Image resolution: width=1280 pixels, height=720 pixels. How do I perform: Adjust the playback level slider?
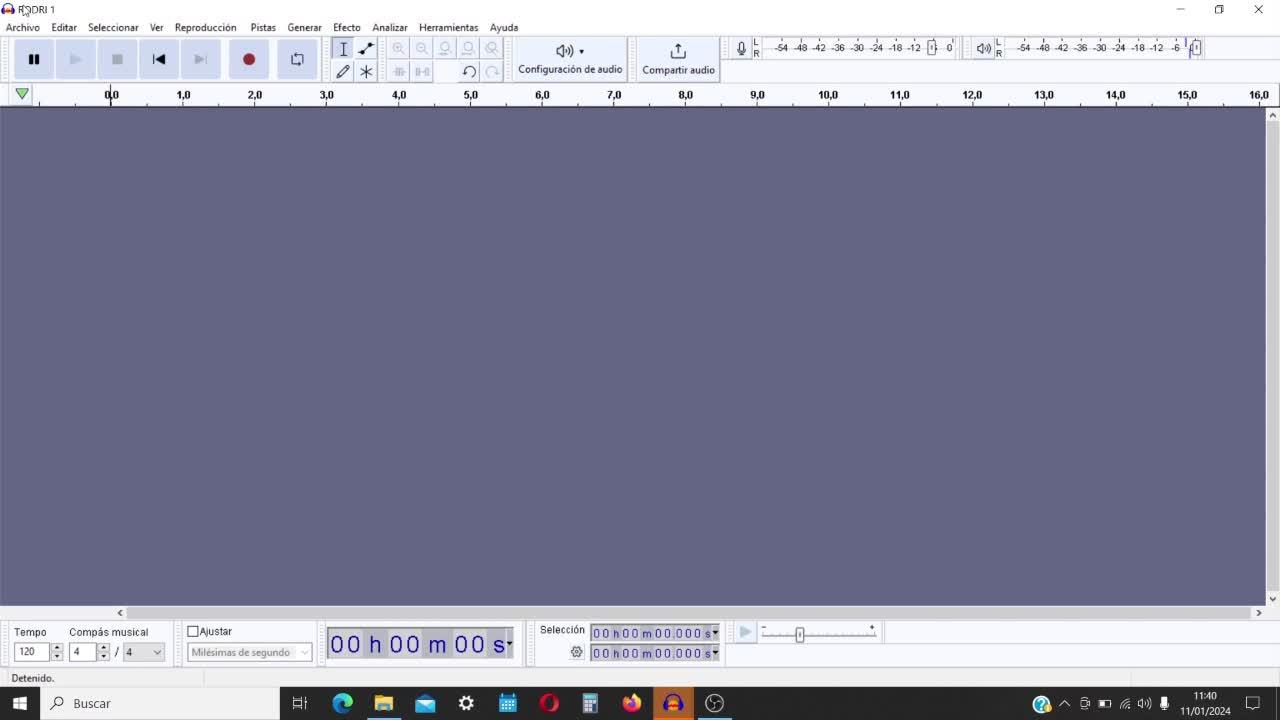coord(1194,48)
